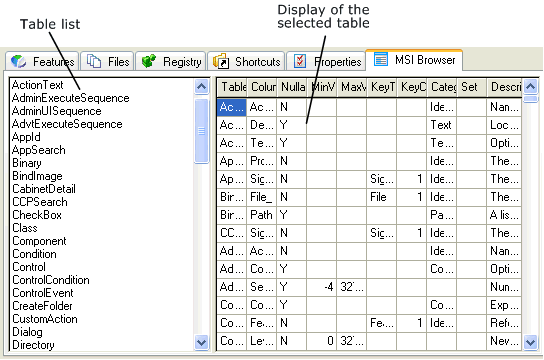Click the Column column header
Viewport: 544px width, 360px height.
pyautogui.click(x=262, y=87)
